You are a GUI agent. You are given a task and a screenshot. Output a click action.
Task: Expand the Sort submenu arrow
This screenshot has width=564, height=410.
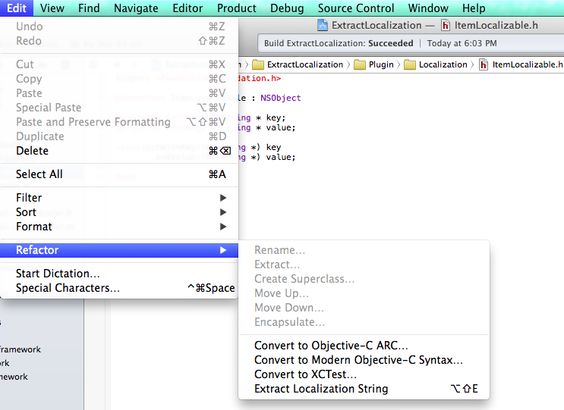pos(223,212)
